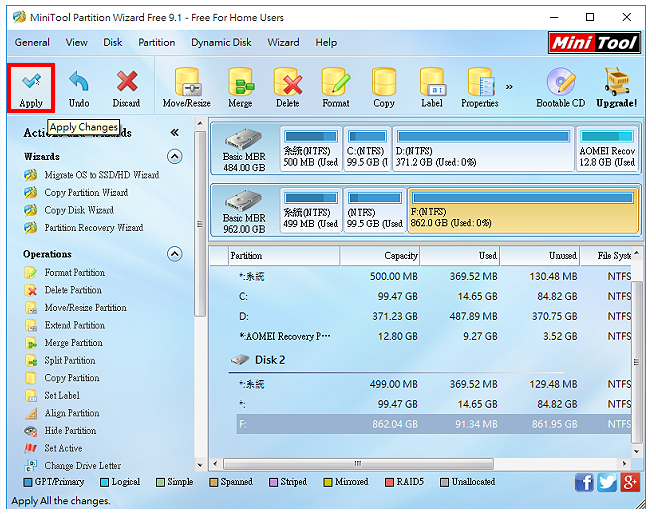Open the Label toolbar tool

pyautogui.click(x=432, y=88)
